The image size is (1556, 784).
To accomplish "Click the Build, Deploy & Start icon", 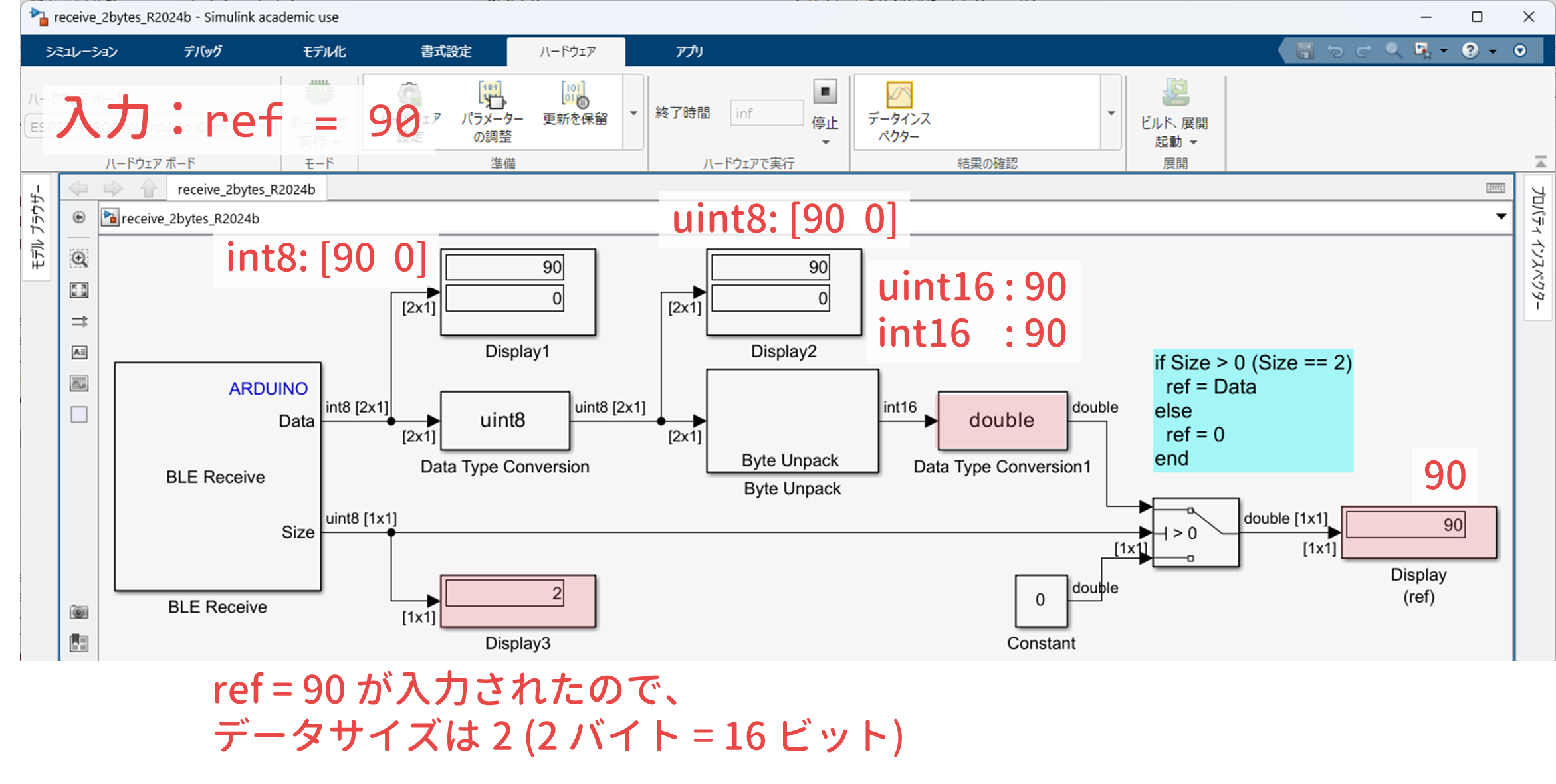I will coord(1174,93).
